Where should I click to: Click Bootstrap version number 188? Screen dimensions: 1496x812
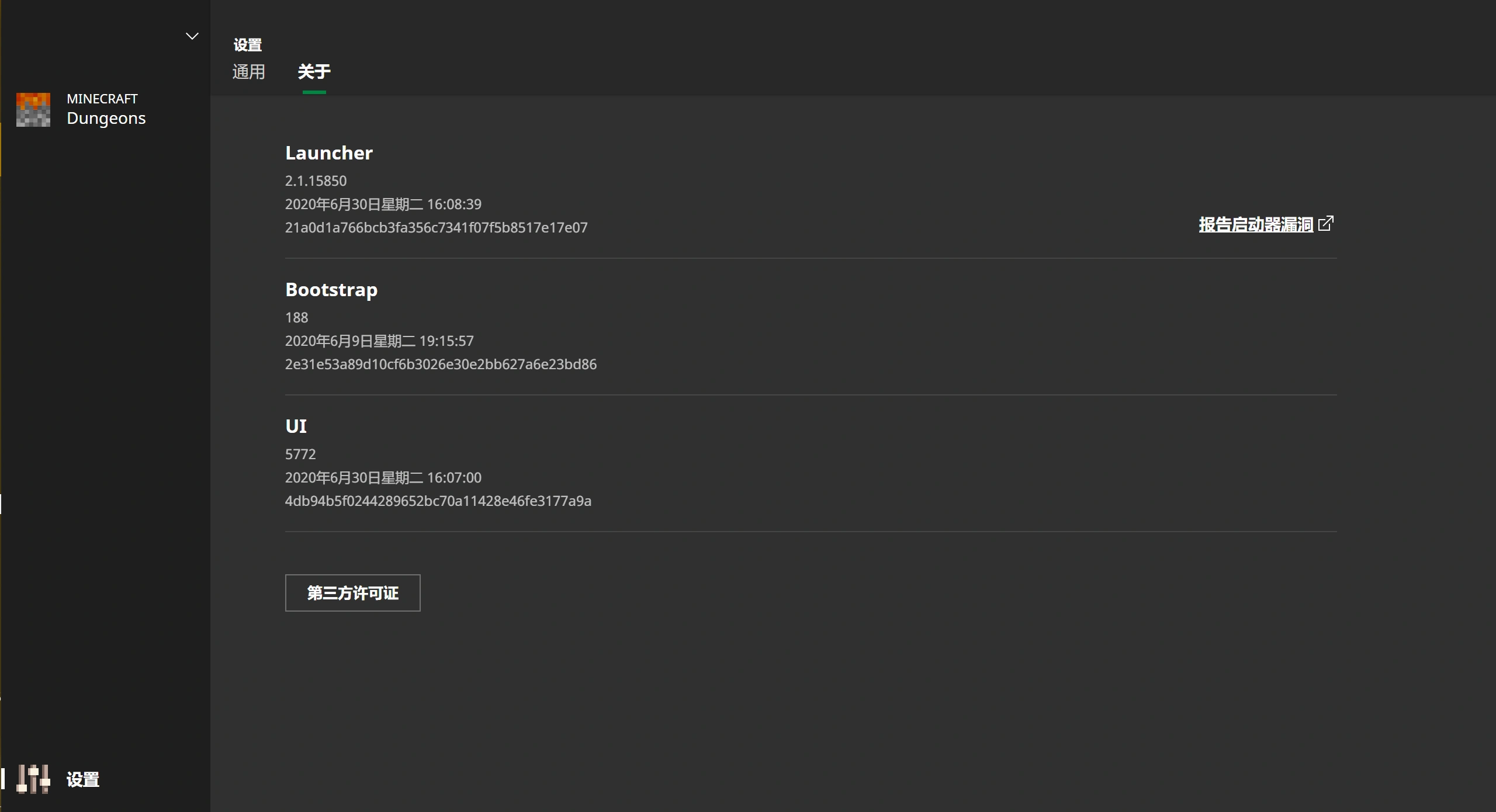296,318
